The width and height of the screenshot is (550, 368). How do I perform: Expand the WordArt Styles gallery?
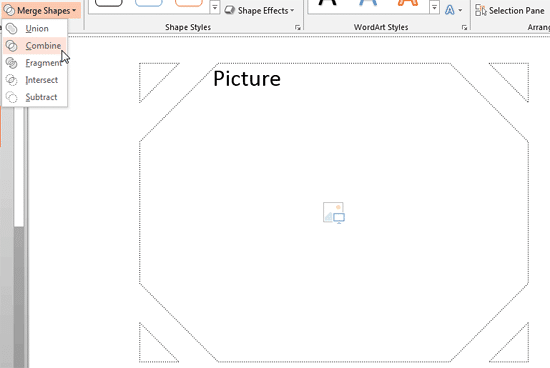tap(434, 7)
